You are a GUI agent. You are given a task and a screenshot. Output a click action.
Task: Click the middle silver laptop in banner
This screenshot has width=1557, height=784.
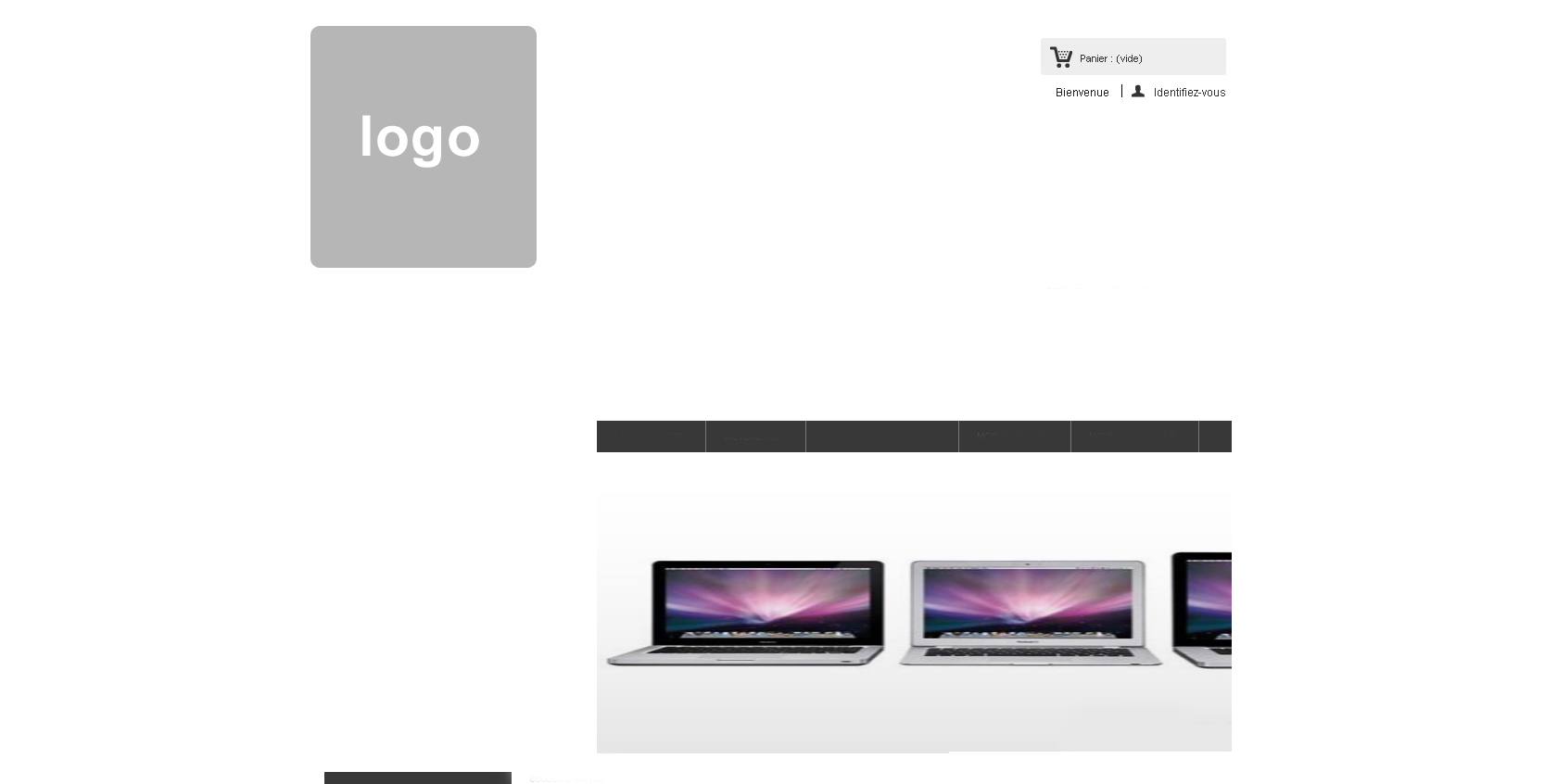pyautogui.click(x=1030, y=613)
